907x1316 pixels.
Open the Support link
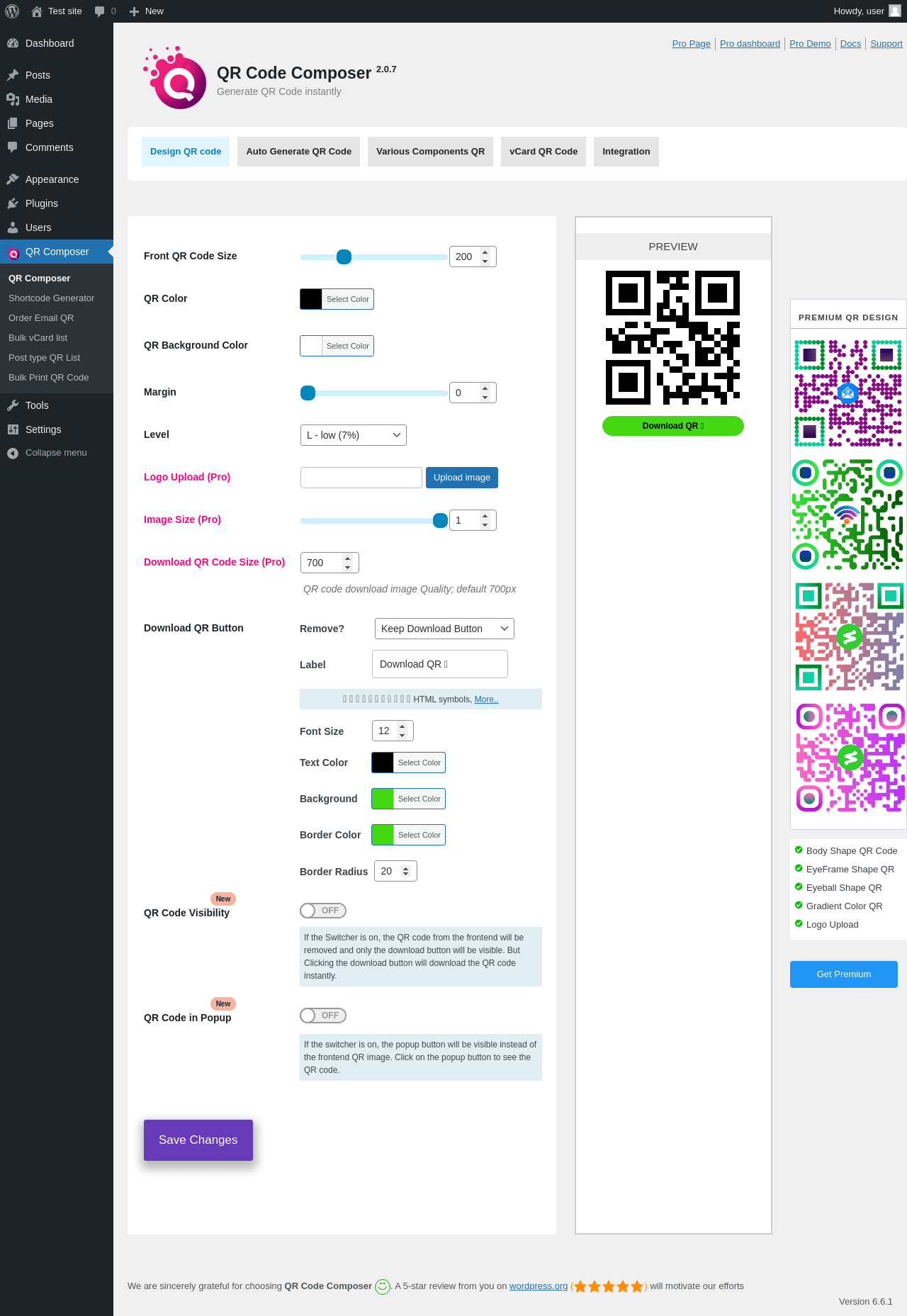(886, 44)
